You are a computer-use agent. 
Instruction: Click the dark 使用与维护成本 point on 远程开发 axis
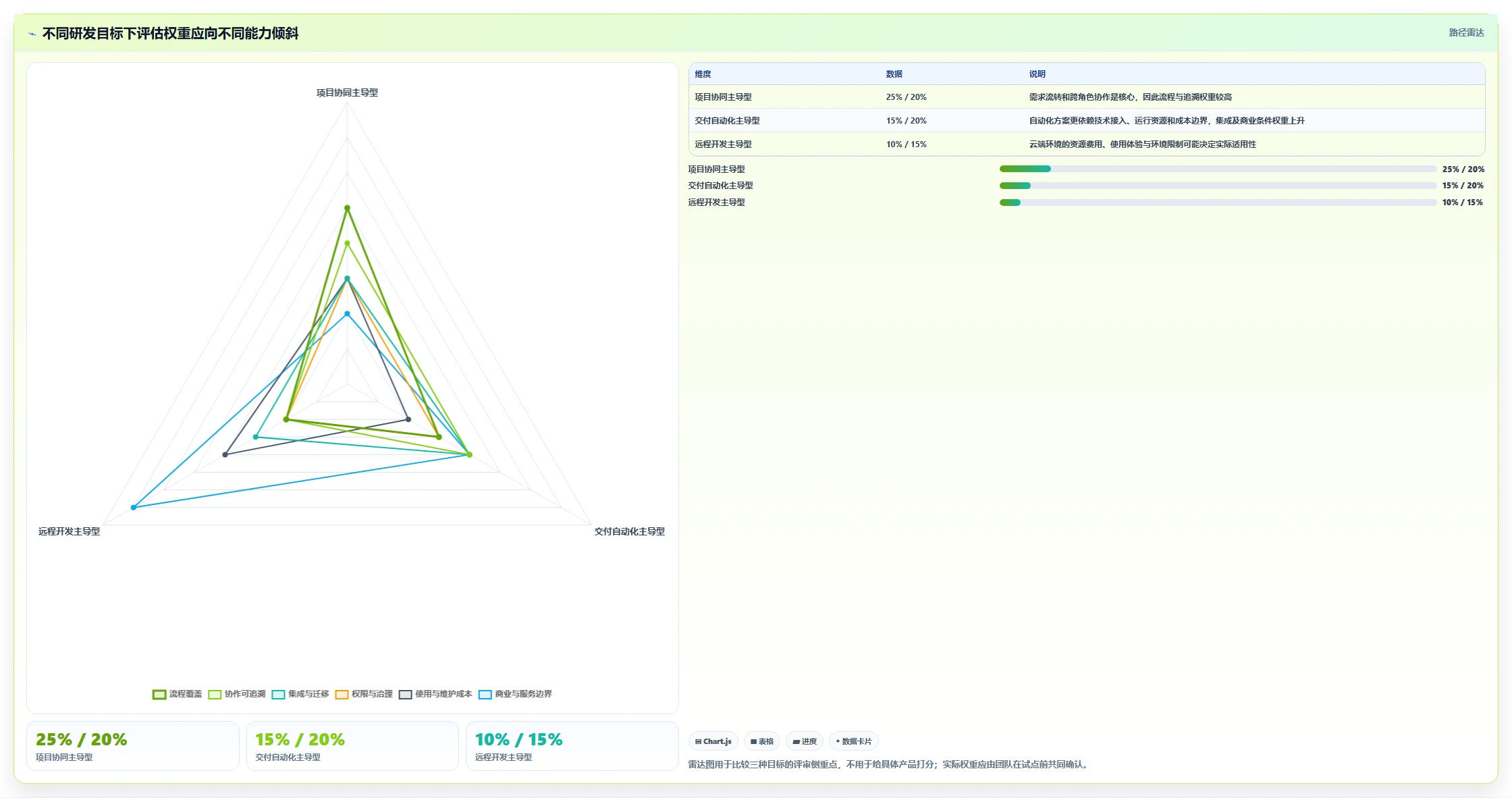tap(225, 454)
